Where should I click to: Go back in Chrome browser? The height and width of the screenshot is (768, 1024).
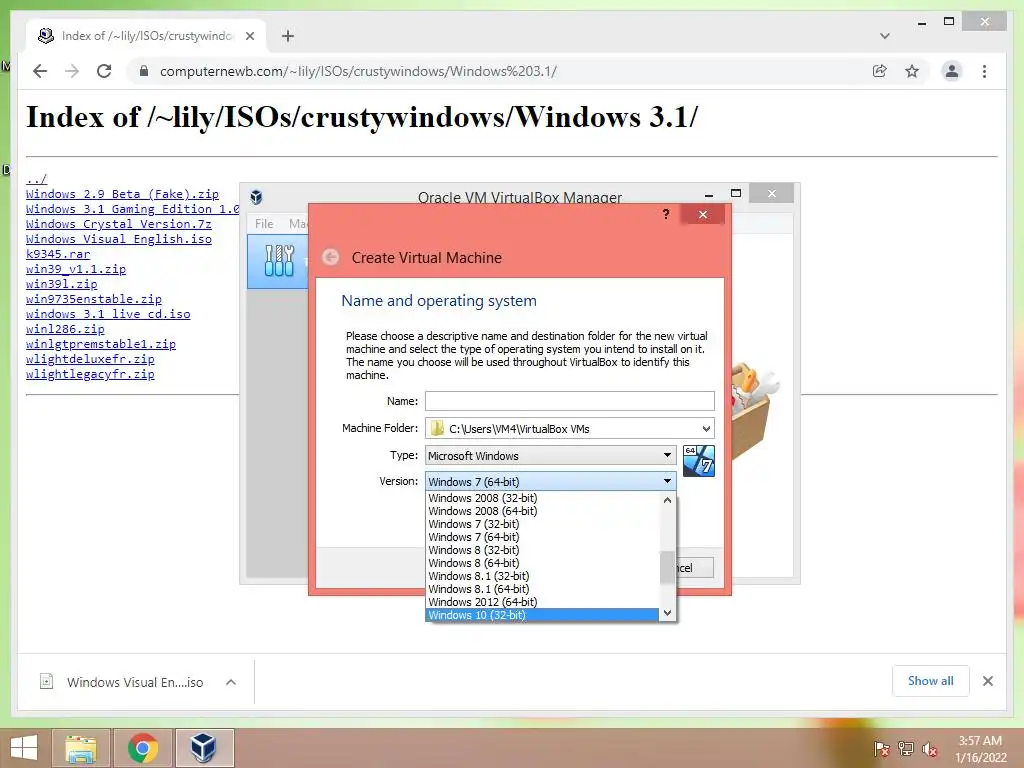40,71
